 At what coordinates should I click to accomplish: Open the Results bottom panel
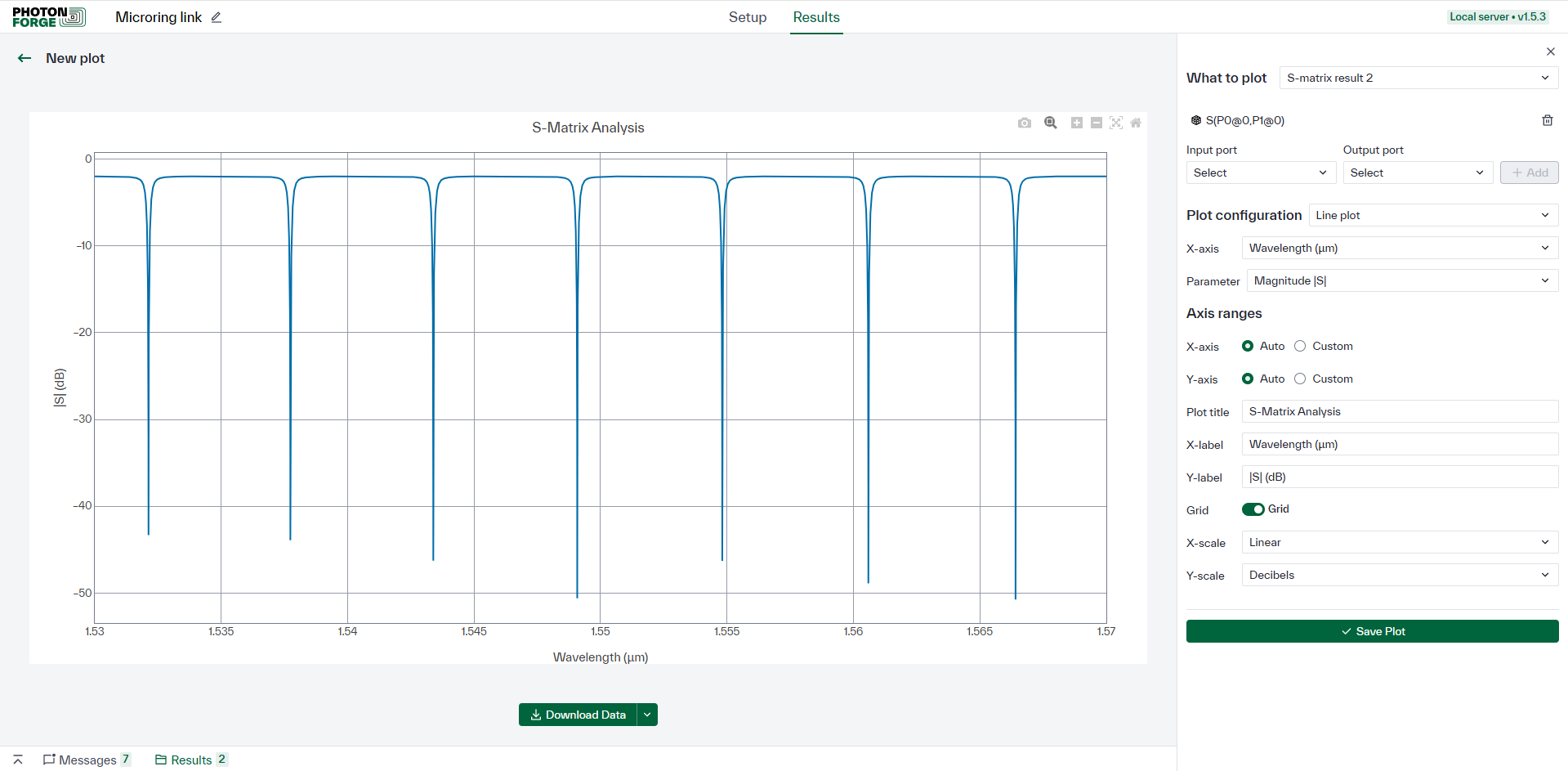pos(191,760)
